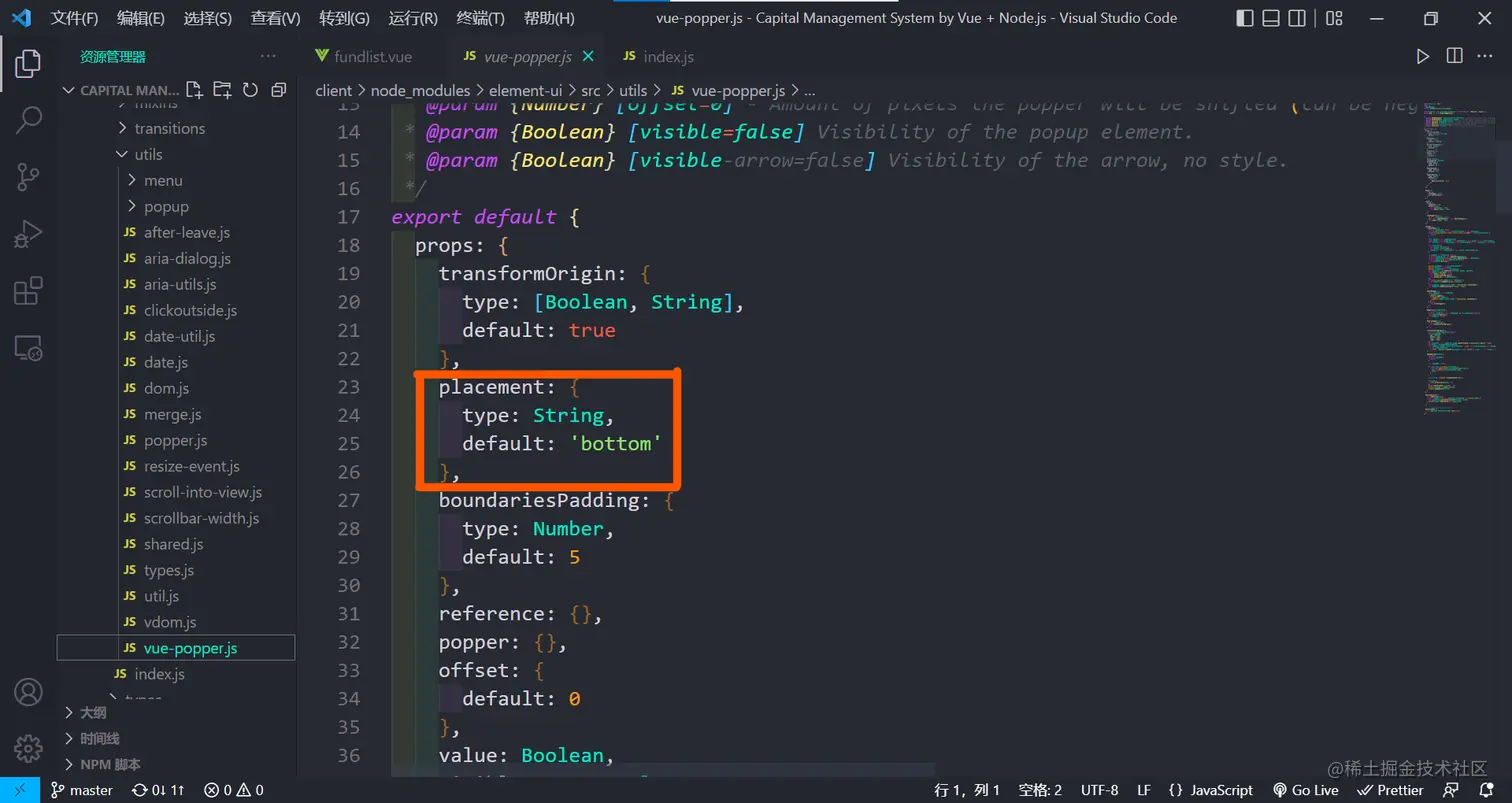
Task: Open the Search view in activity bar
Action: coord(28,122)
